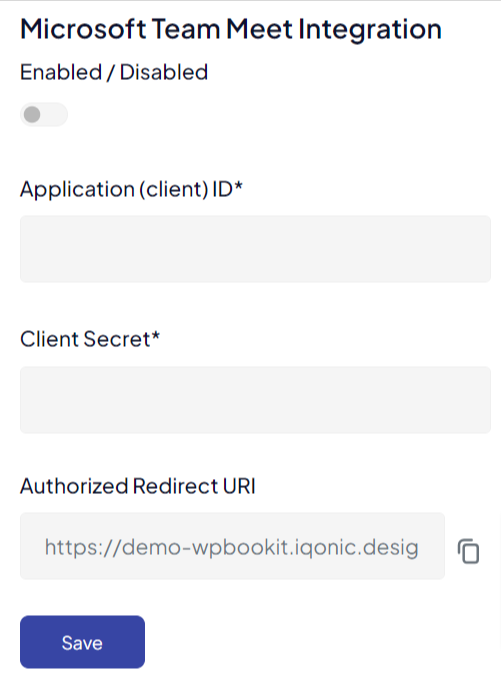Click the blue Save button
Viewport: 501px width, 687px height.
tap(82, 642)
